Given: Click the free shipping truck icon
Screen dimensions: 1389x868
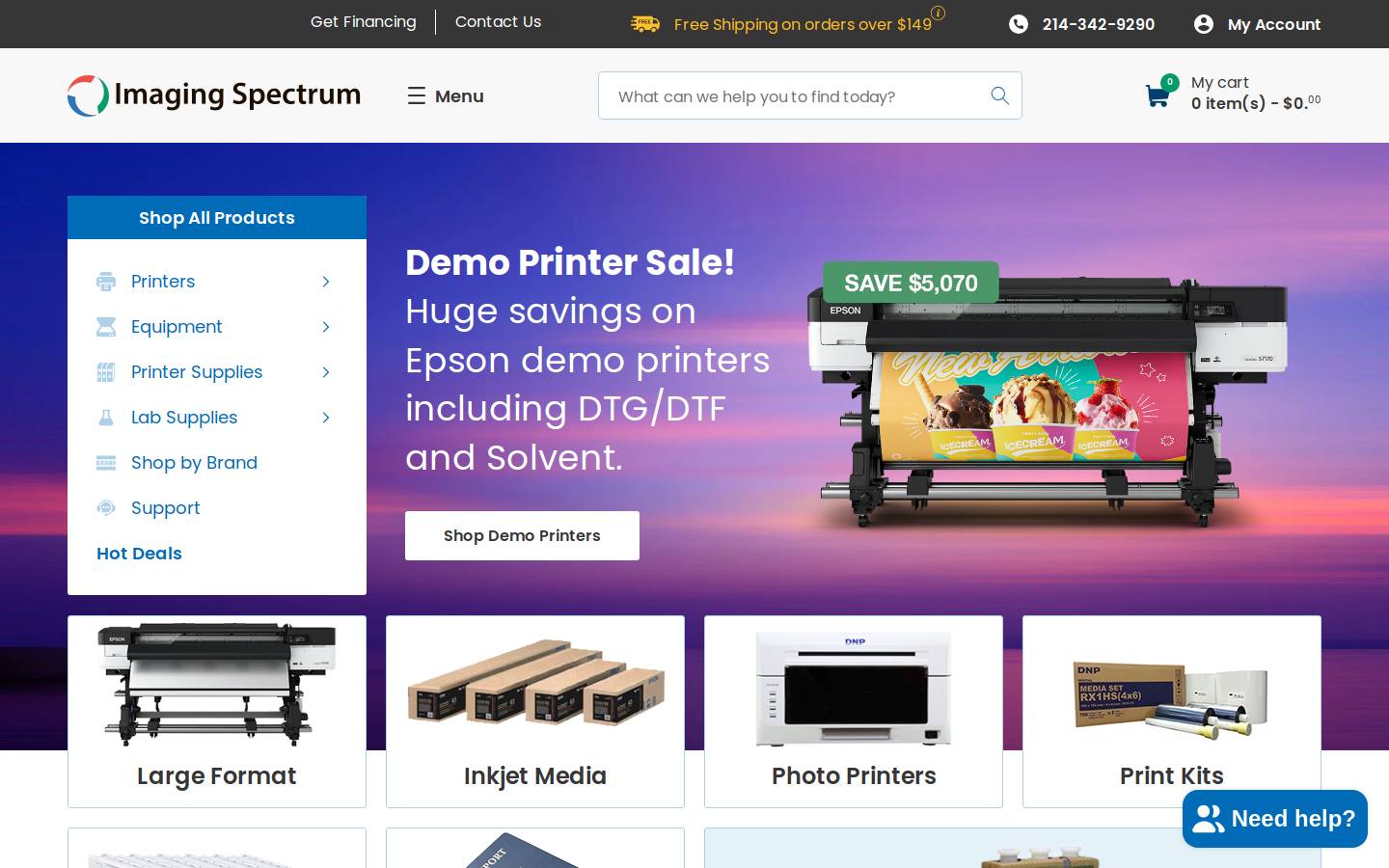Looking at the screenshot, I should pos(645,24).
